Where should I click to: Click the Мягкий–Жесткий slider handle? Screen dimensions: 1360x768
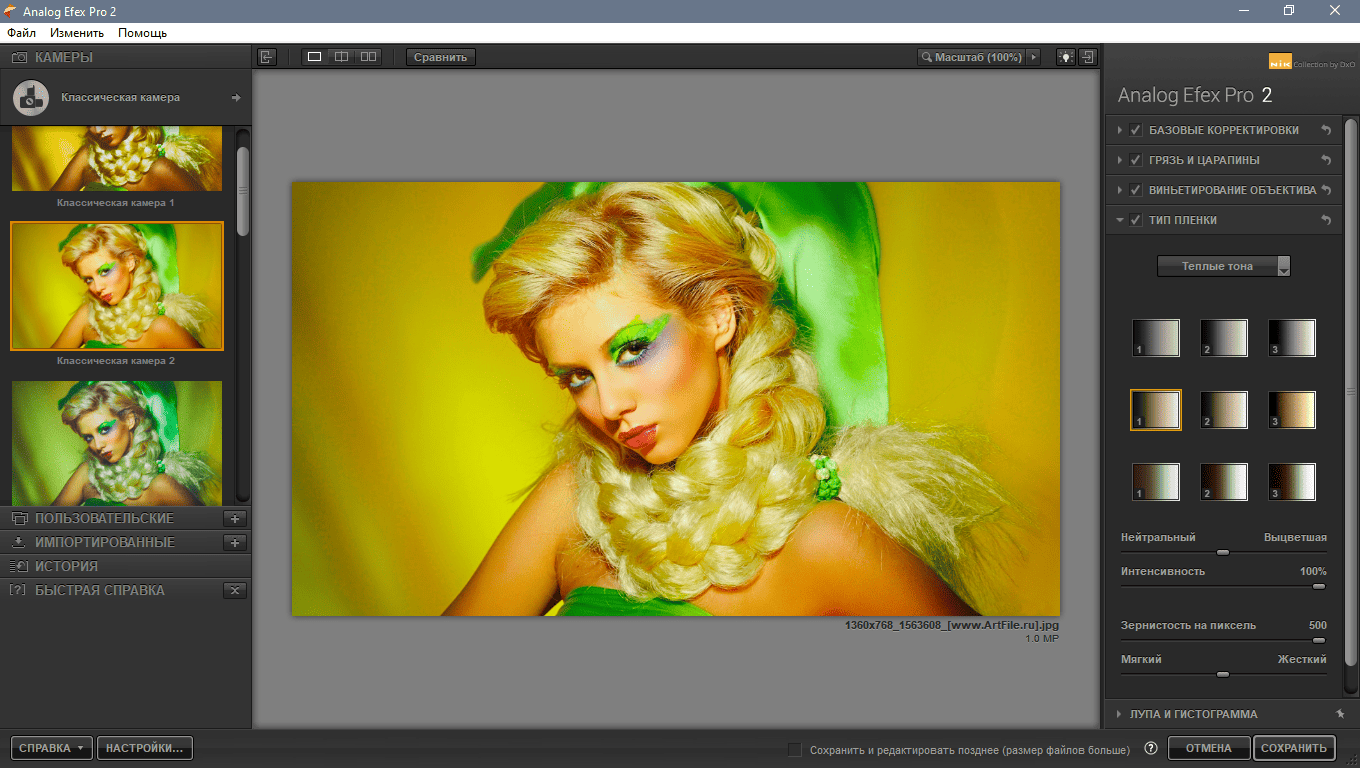(1222, 674)
